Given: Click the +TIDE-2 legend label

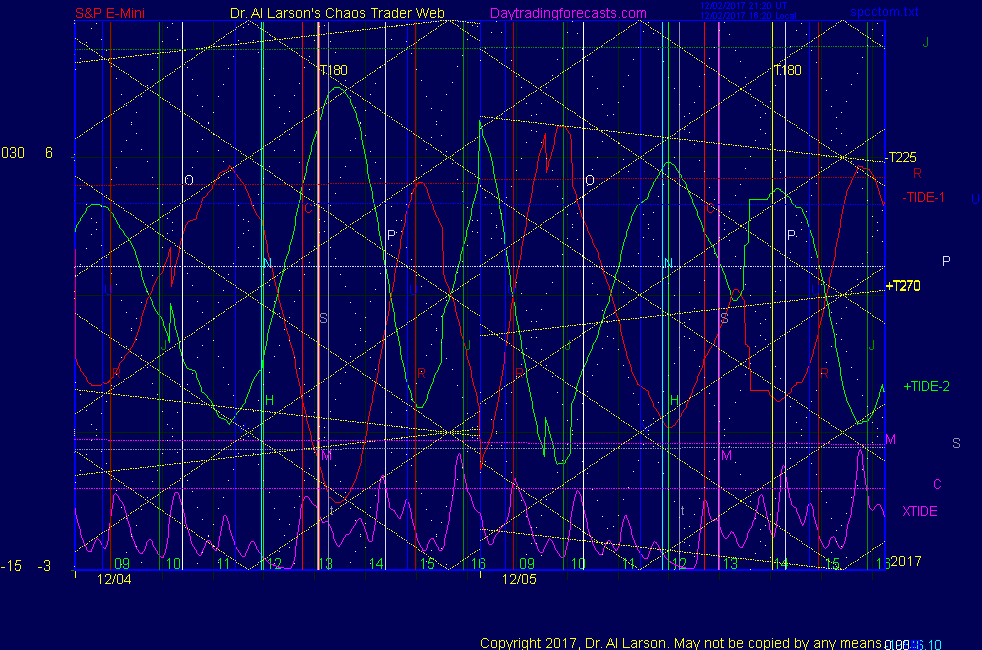Looking at the screenshot, I should [926, 386].
